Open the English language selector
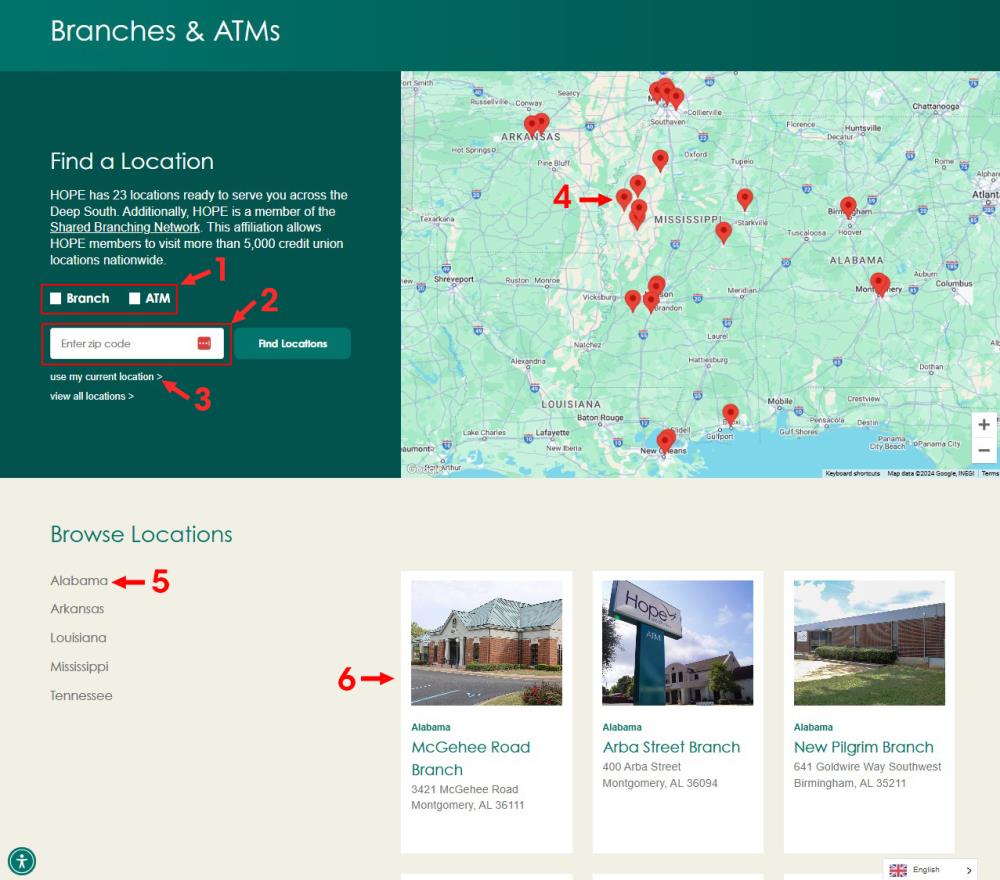The width and height of the screenshot is (1000, 880). pos(930,870)
